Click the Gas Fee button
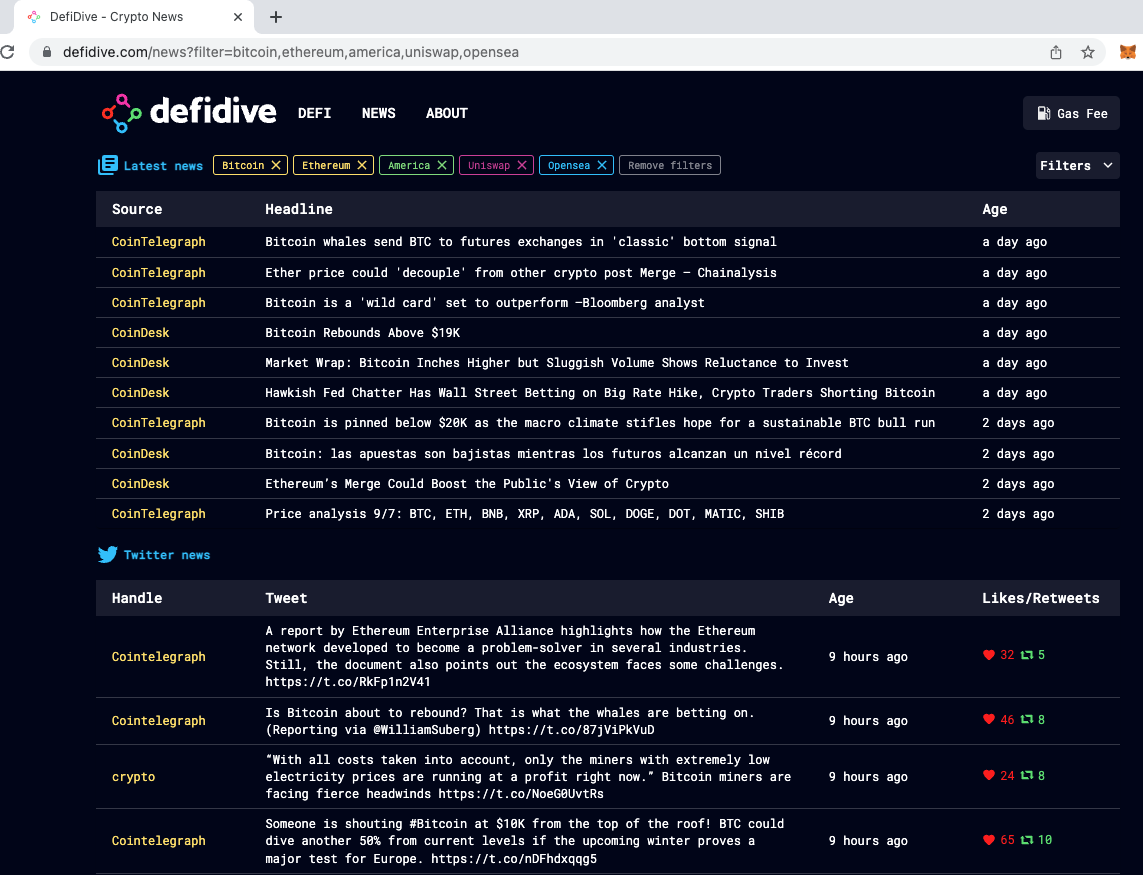 tap(1071, 113)
